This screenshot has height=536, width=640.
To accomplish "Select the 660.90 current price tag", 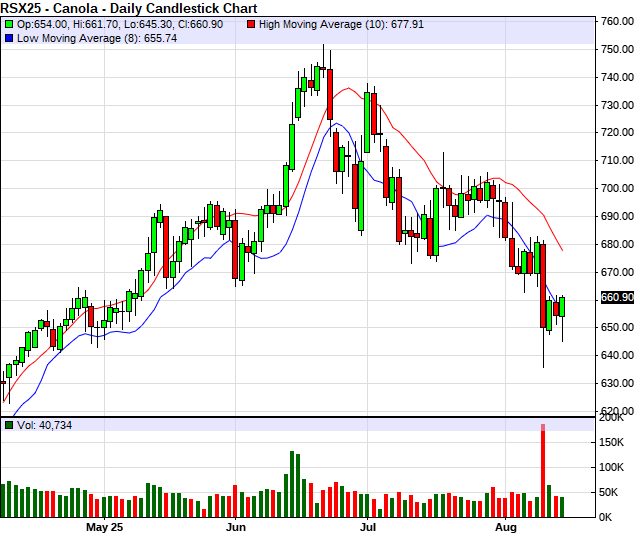I will pyautogui.click(x=616, y=298).
